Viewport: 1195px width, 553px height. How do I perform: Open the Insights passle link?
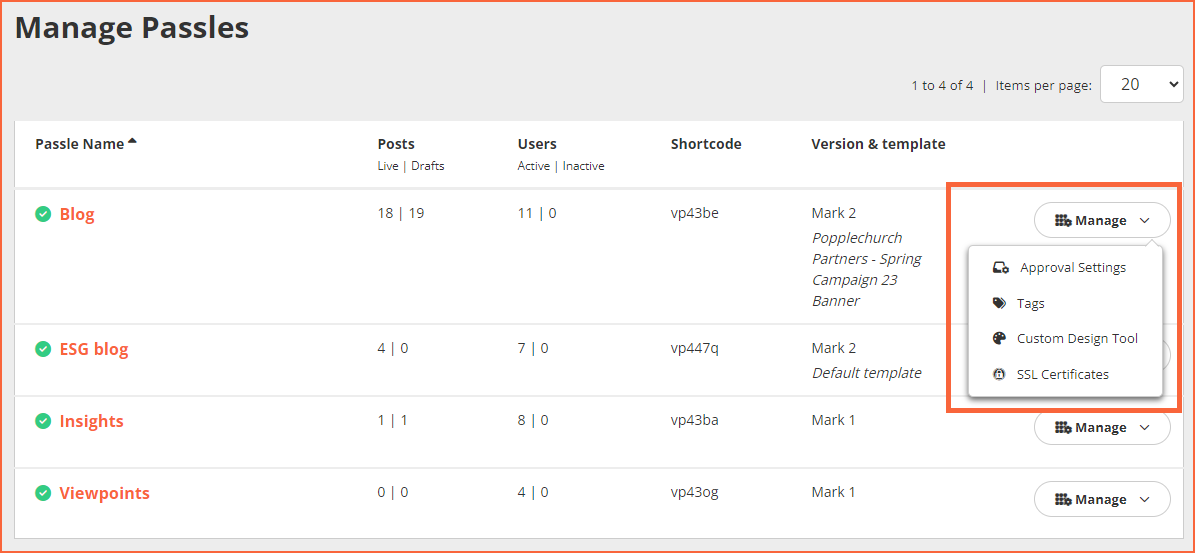[x=91, y=420]
